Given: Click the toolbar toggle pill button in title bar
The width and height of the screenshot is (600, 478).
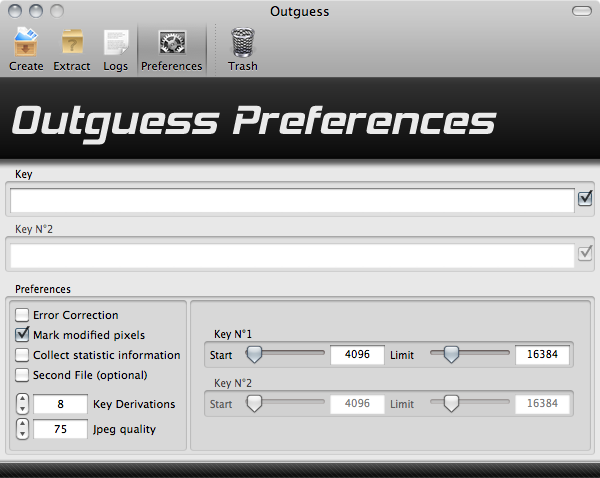Looking at the screenshot, I should click(x=582, y=11).
